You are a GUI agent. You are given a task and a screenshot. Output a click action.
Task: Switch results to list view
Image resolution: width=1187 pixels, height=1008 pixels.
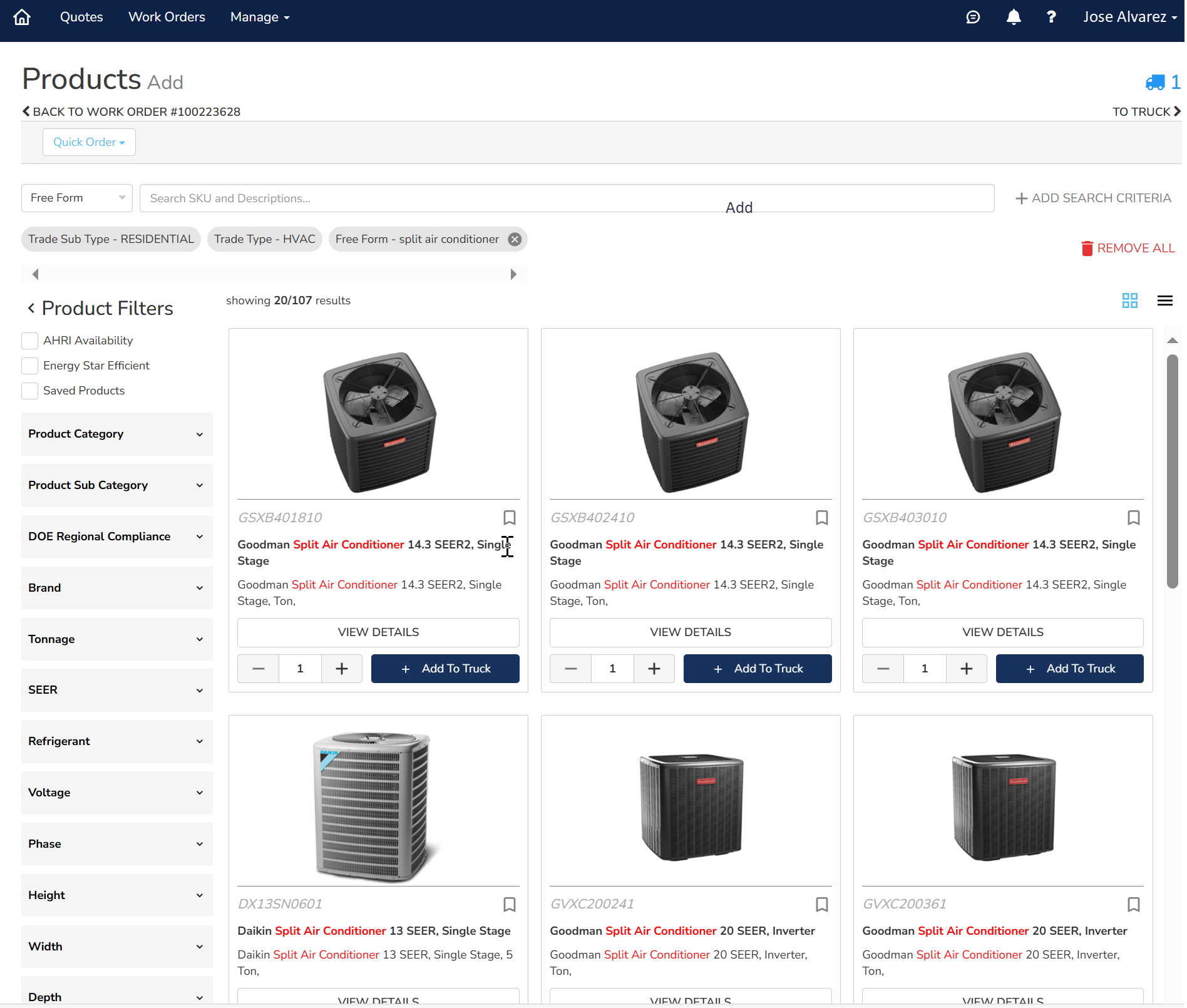pos(1165,301)
